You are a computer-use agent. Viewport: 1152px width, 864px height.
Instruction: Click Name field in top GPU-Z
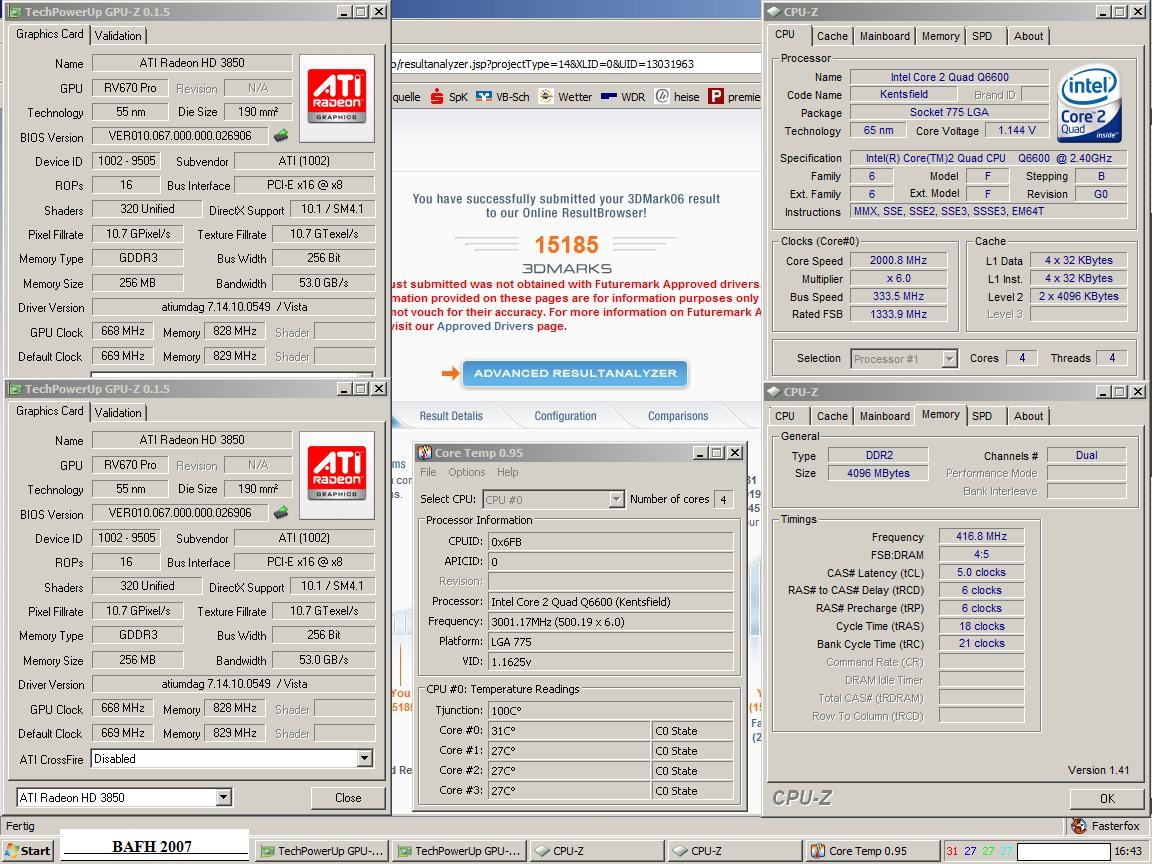point(192,62)
